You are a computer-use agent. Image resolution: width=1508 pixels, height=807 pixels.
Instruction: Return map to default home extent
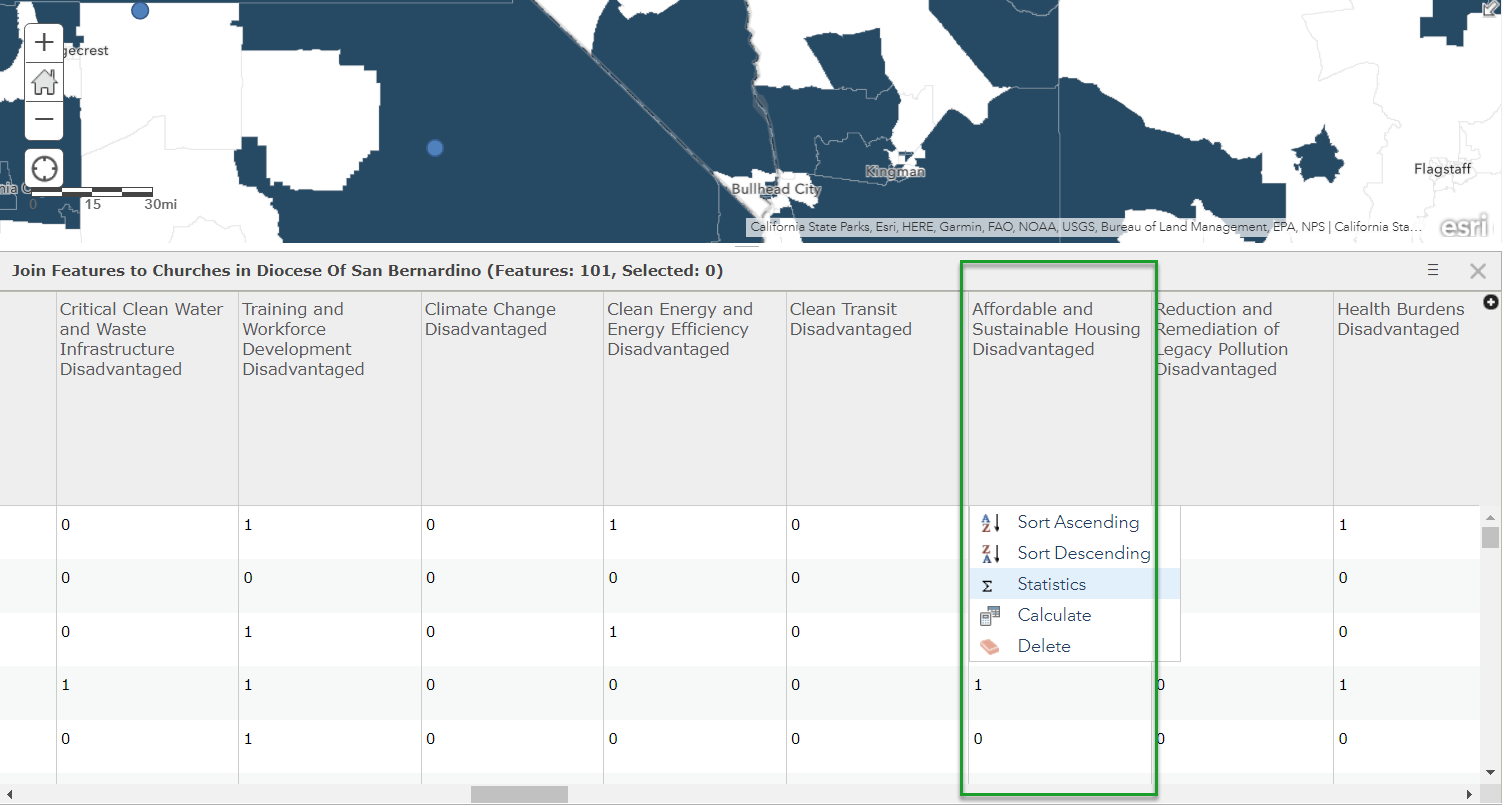point(44,82)
